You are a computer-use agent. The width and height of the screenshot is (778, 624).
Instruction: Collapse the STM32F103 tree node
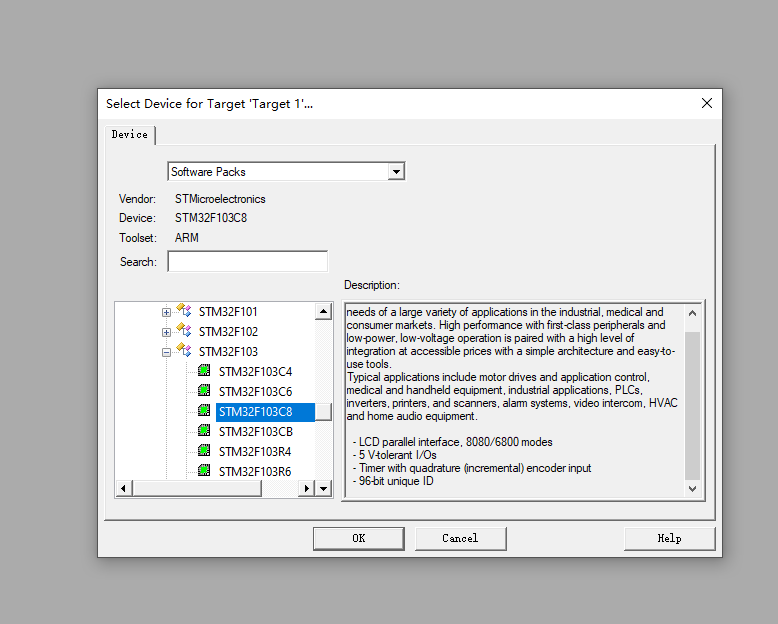166,352
